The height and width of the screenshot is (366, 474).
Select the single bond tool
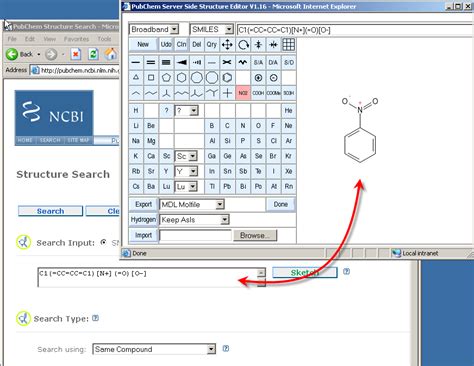click(136, 62)
